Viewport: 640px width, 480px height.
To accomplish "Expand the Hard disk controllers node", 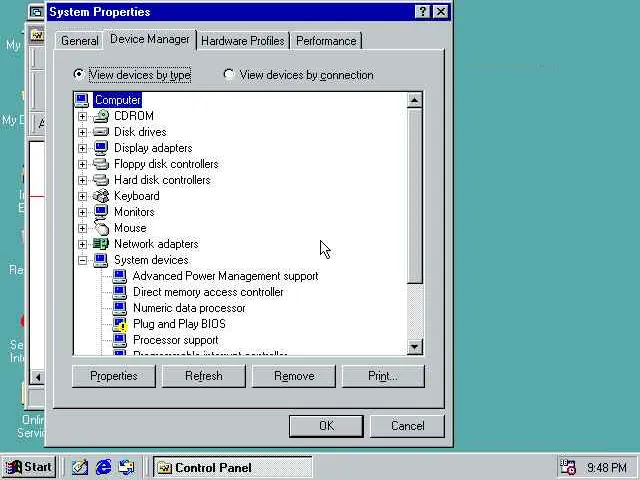I will [82, 180].
